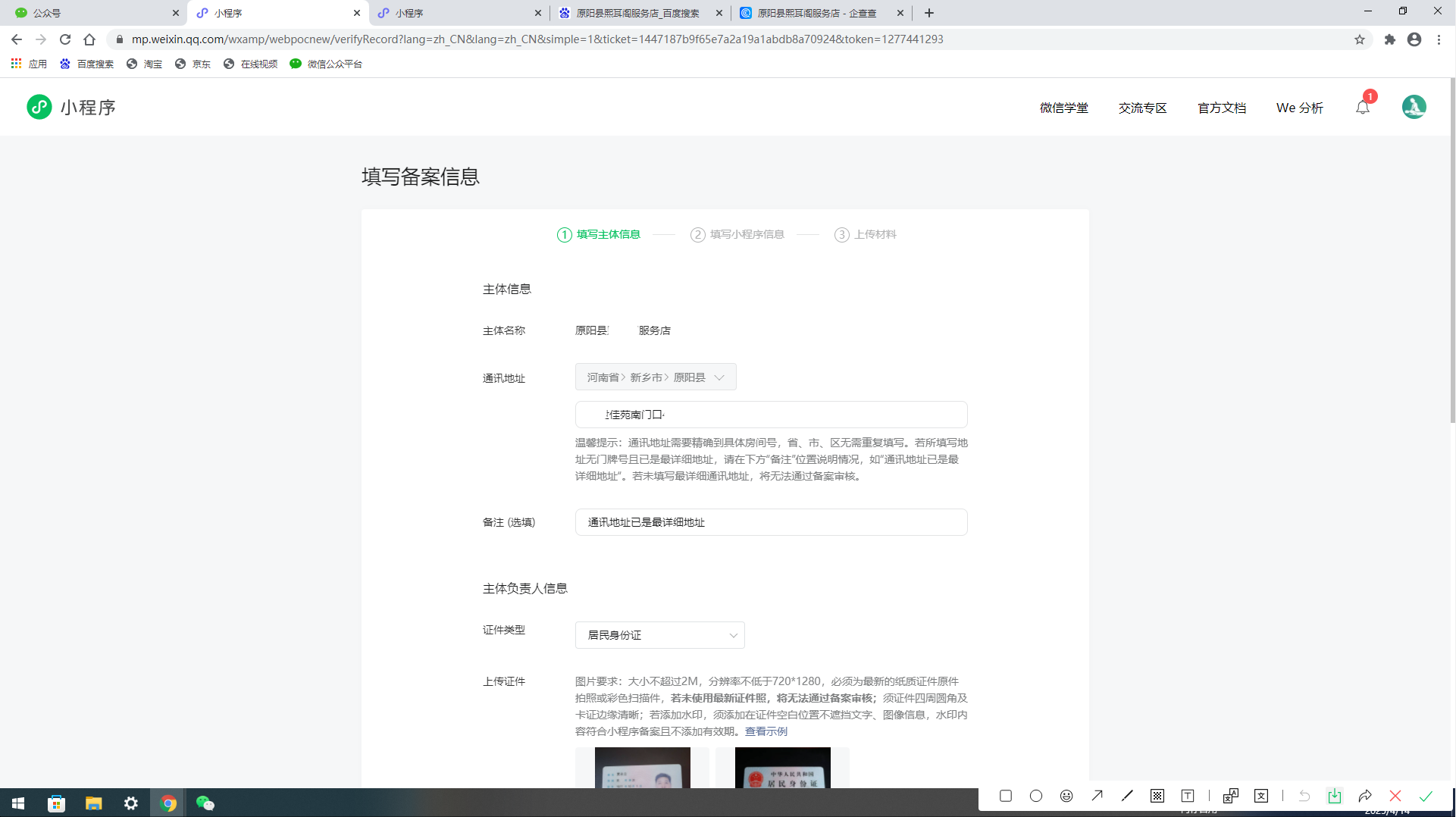Insert an emoji sticker on the screenshot
1456x817 pixels.
pyautogui.click(x=1066, y=796)
